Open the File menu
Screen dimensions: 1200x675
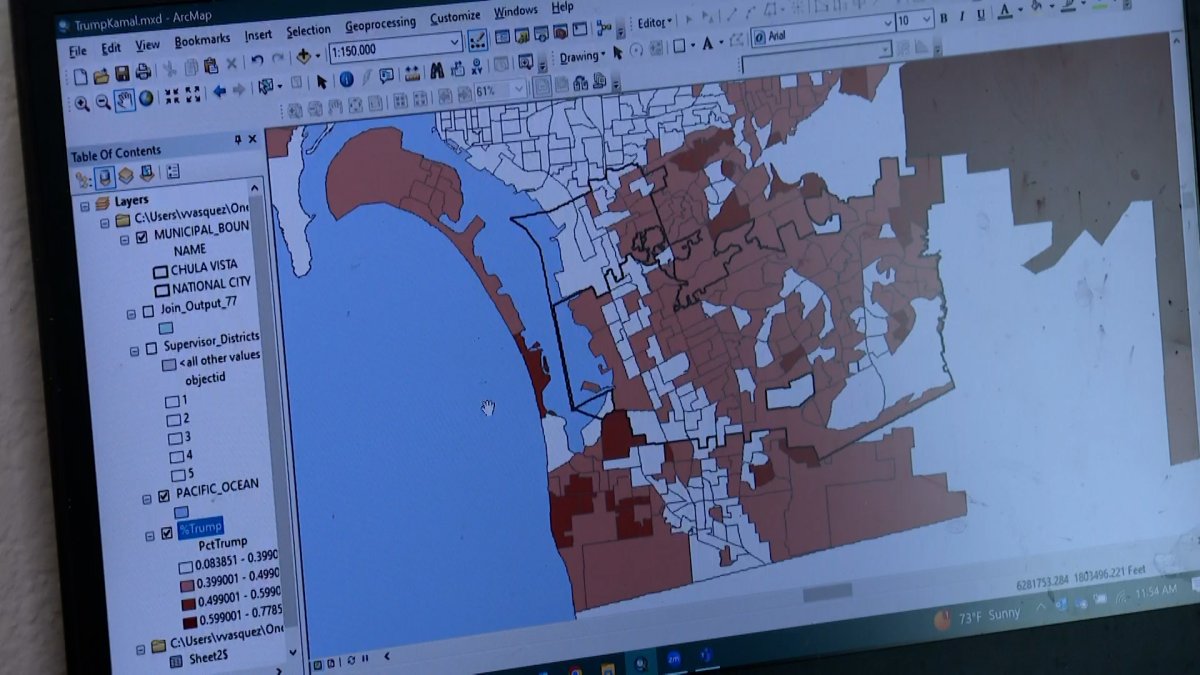click(x=78, y=50)
